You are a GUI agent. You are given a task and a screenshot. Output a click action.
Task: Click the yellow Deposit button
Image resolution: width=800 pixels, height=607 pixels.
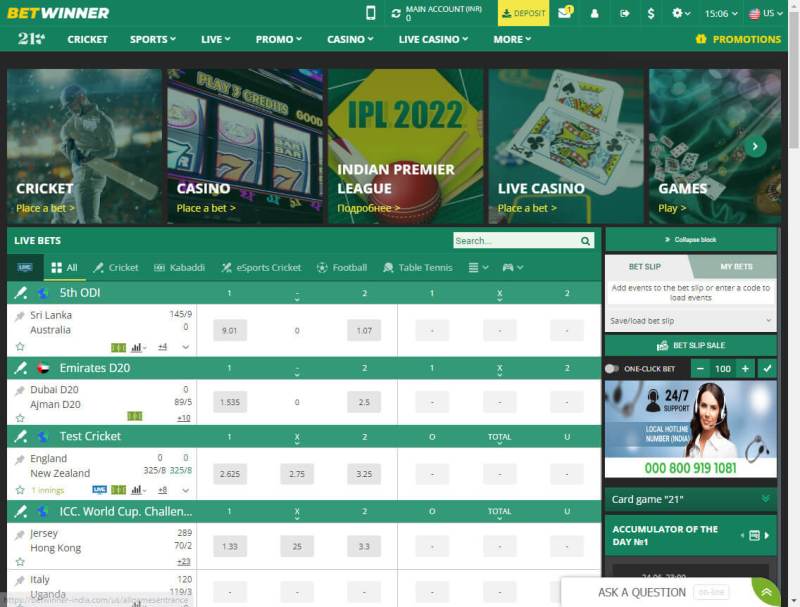tap(523, 14)
